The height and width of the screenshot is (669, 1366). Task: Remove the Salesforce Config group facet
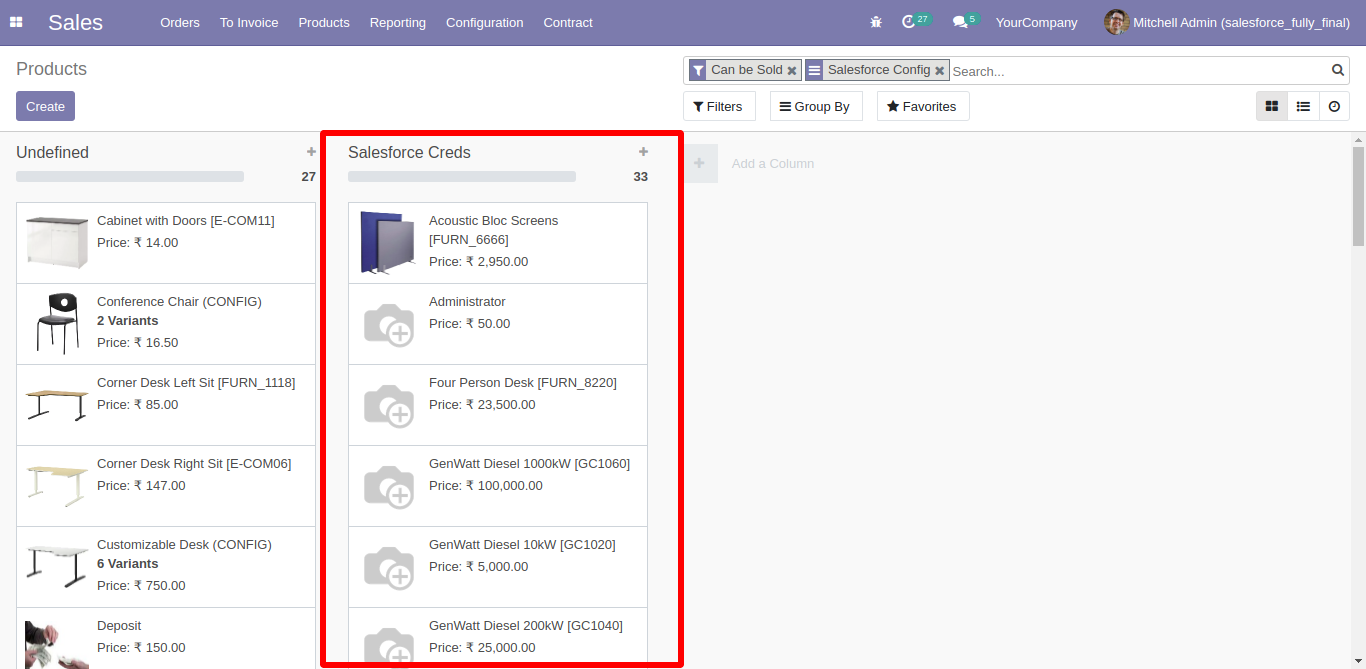[940, 71]
